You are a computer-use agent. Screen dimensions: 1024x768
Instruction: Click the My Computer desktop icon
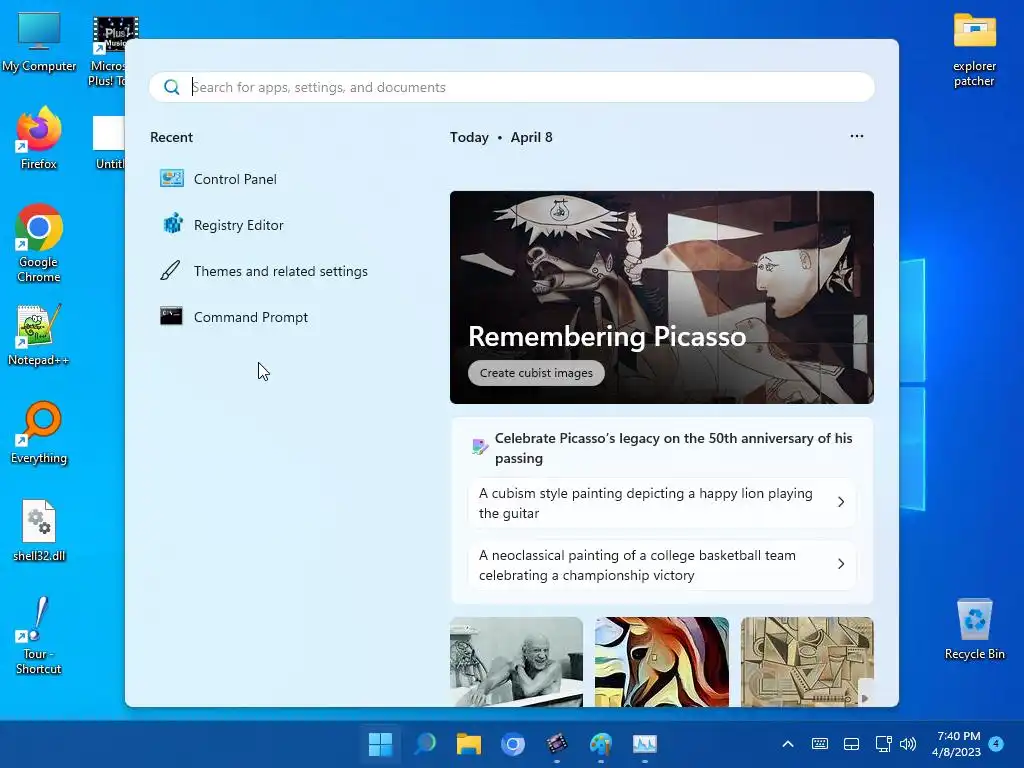(x=39, y=42)
